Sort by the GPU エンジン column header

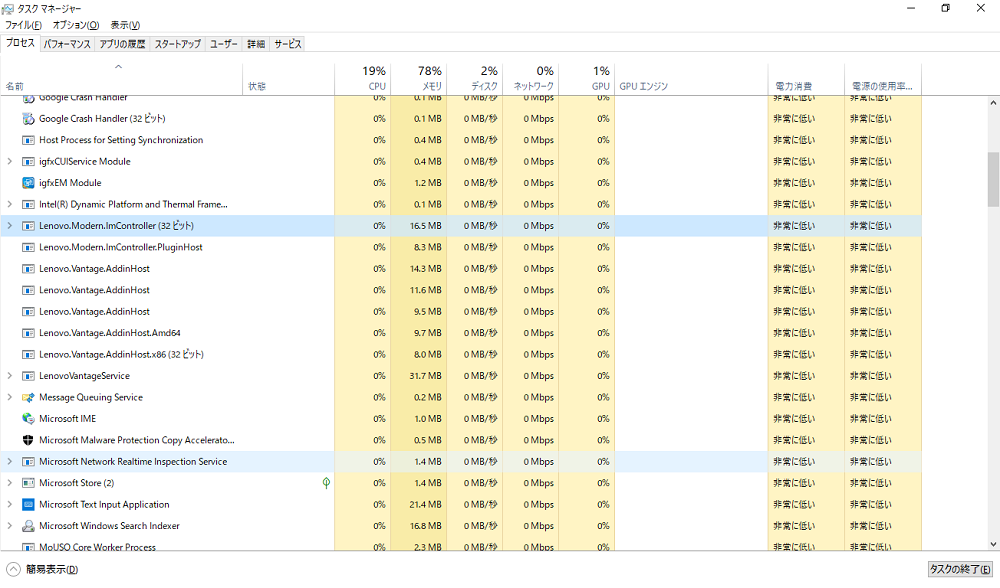coord(691,80)
